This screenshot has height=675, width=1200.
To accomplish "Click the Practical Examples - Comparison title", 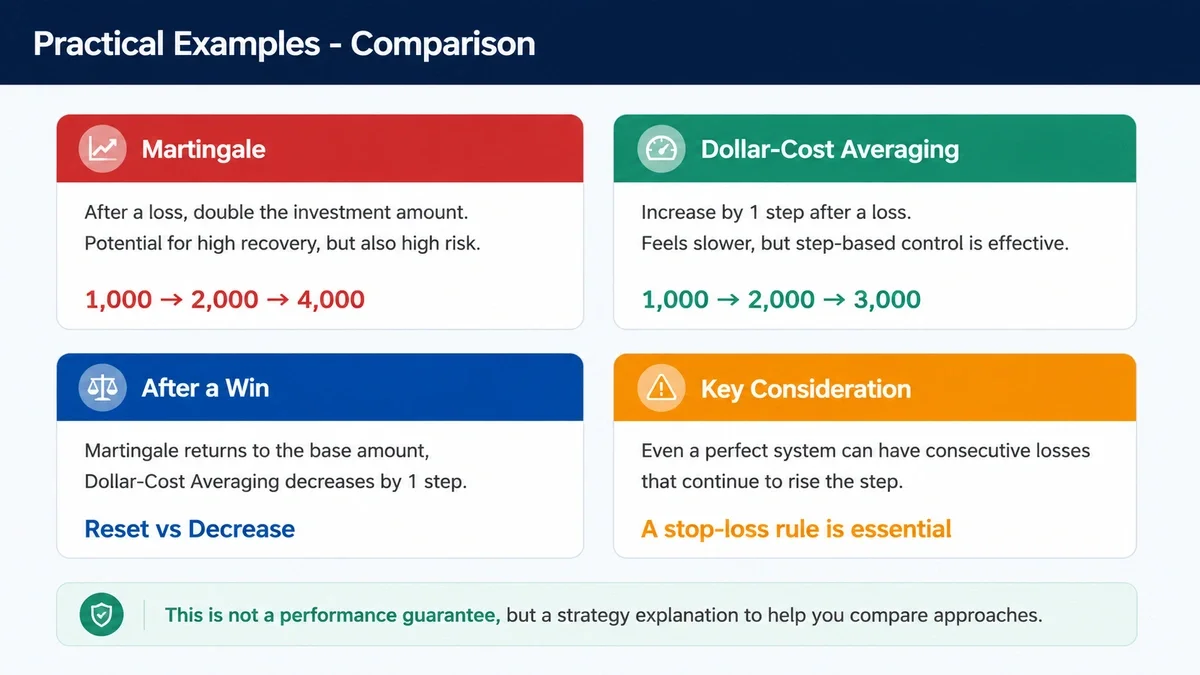I will [284, 43].
